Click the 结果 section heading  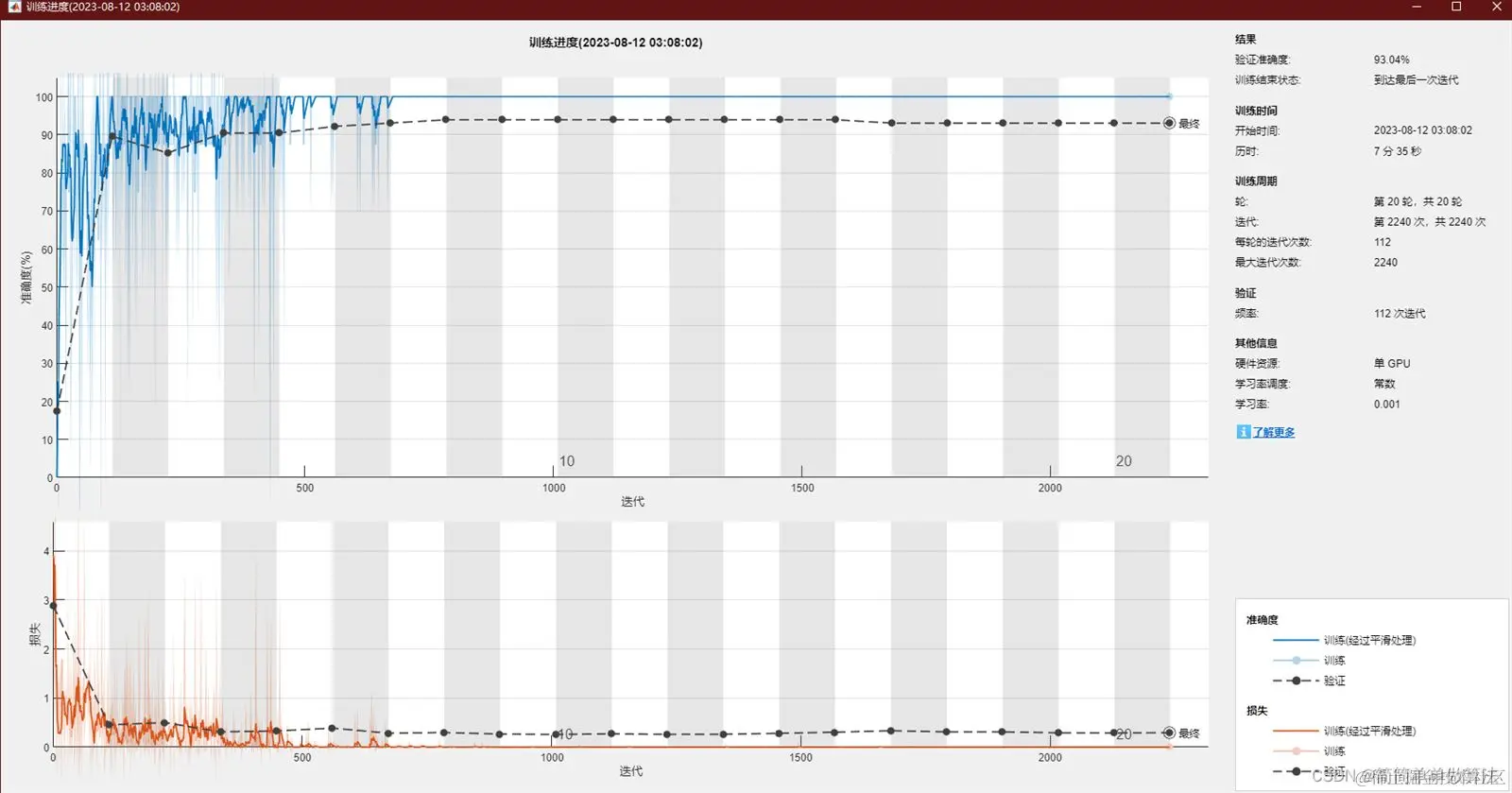1246,40
